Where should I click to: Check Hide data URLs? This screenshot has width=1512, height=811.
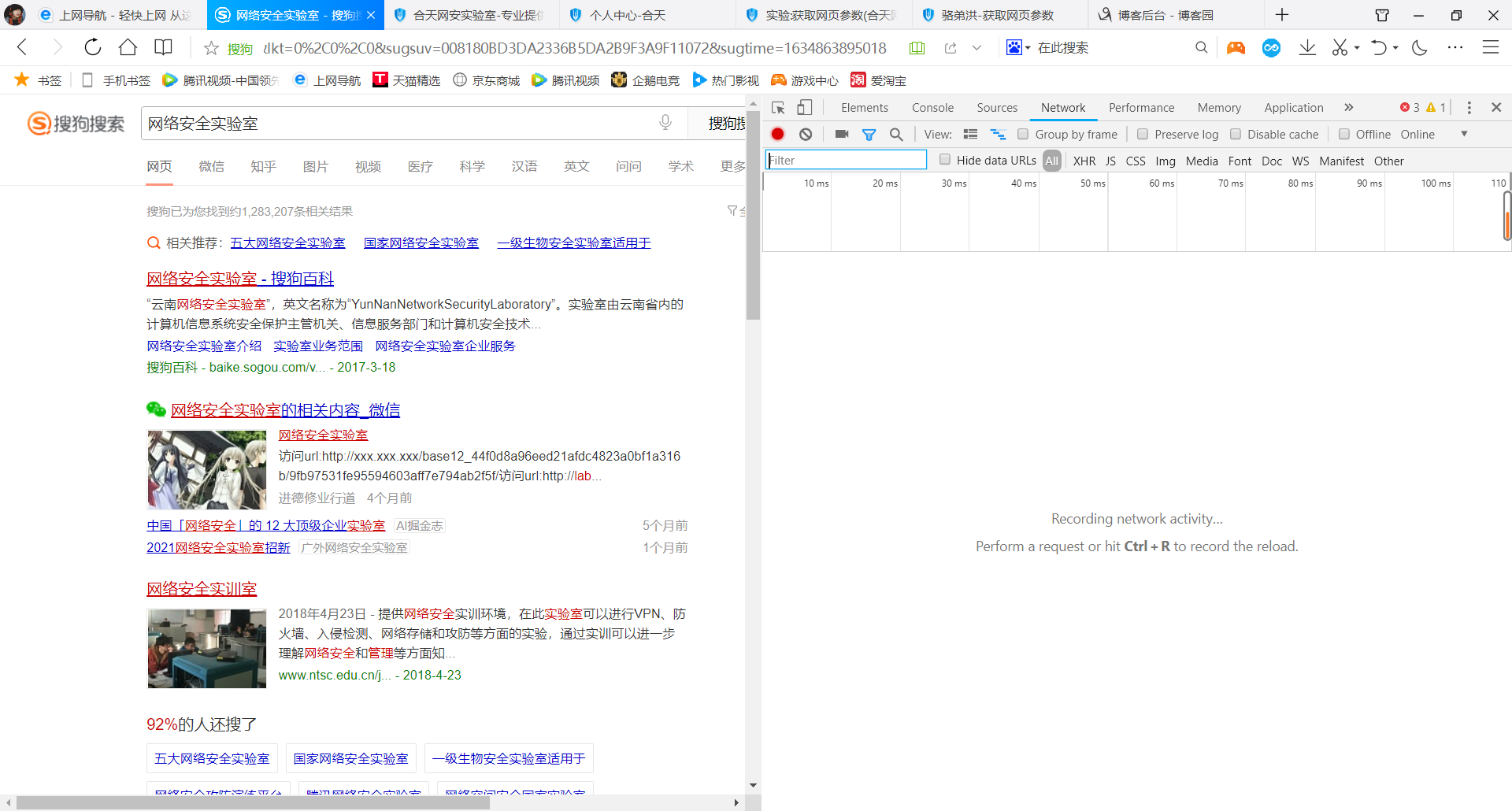tap(945, 160)
